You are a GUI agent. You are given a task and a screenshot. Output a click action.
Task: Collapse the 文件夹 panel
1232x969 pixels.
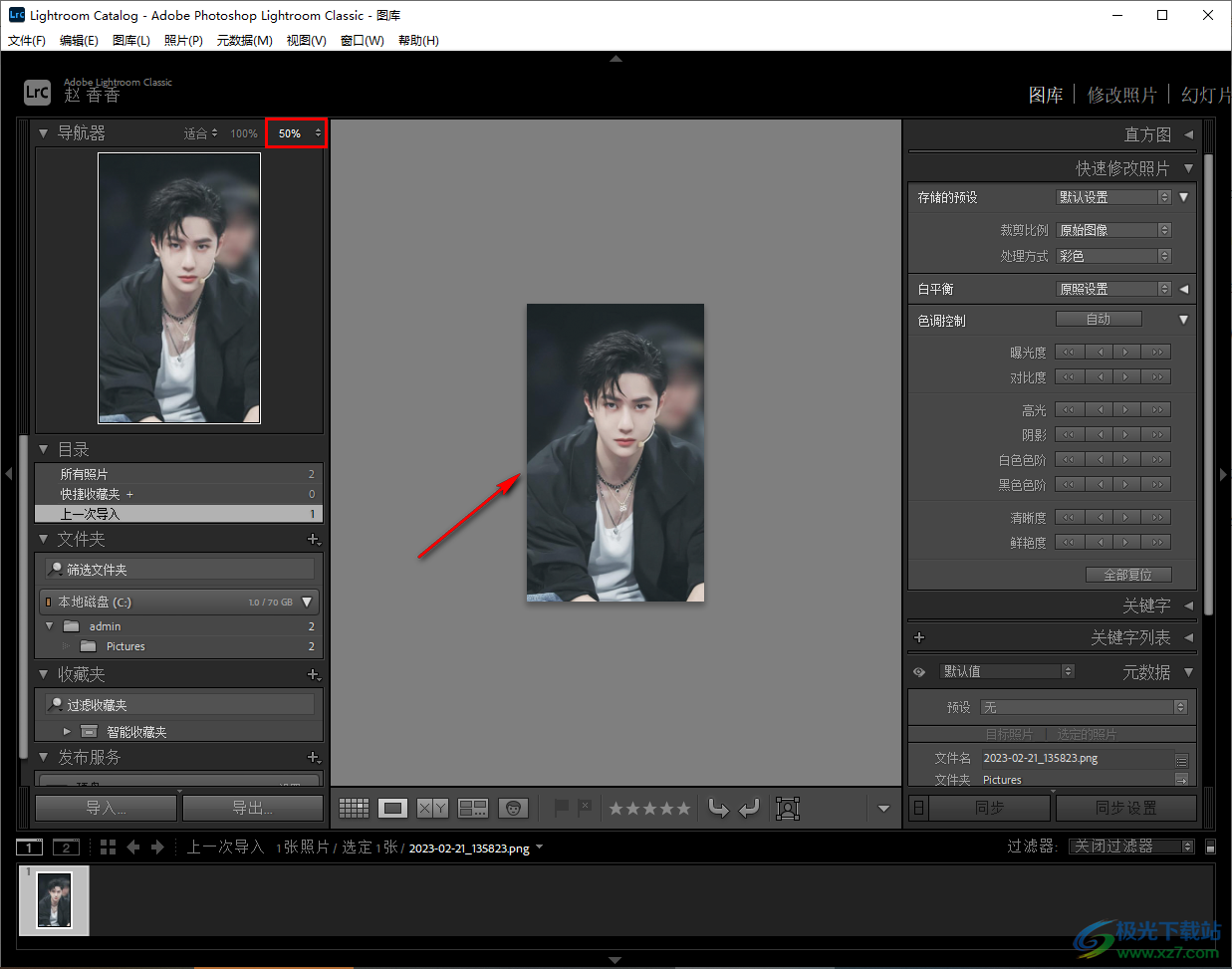[43, 539]
